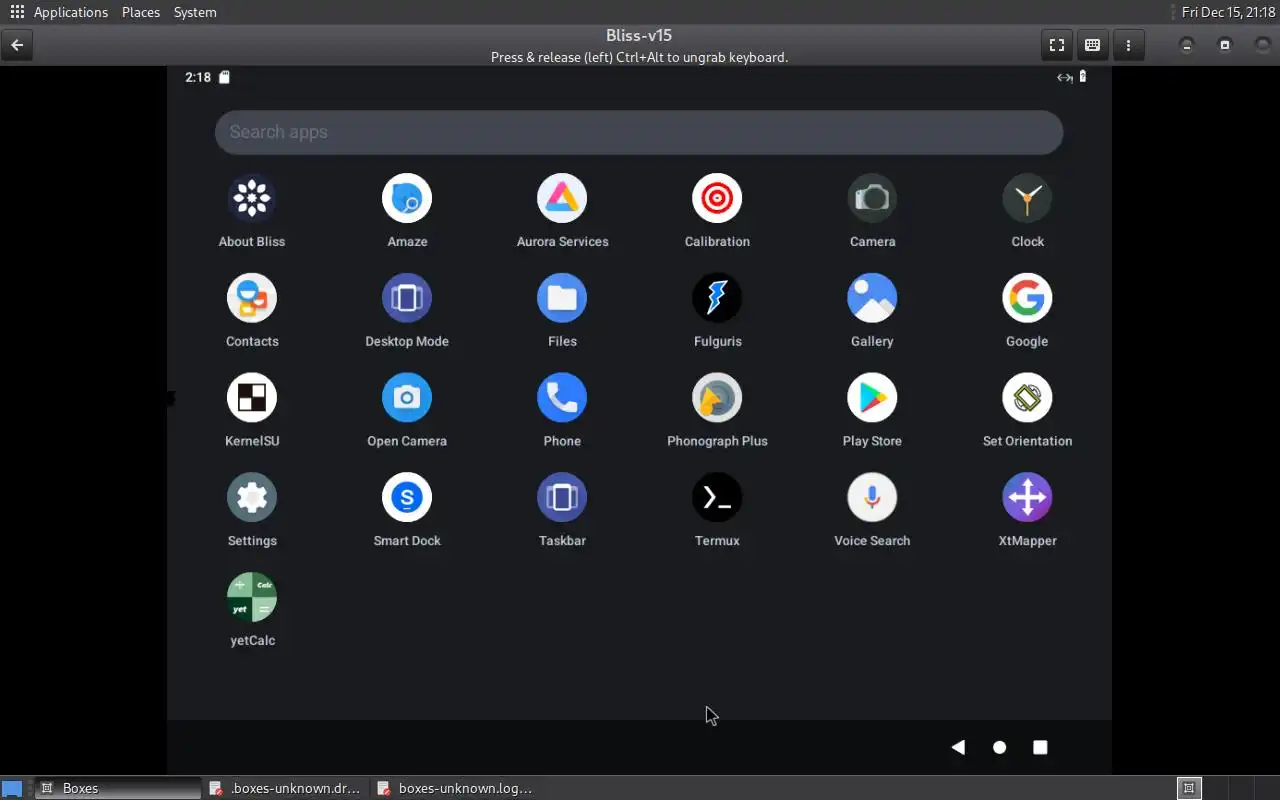Open the Boxes three-dot menu
Screen dimensions: 1280x800
click(1128, 45)
